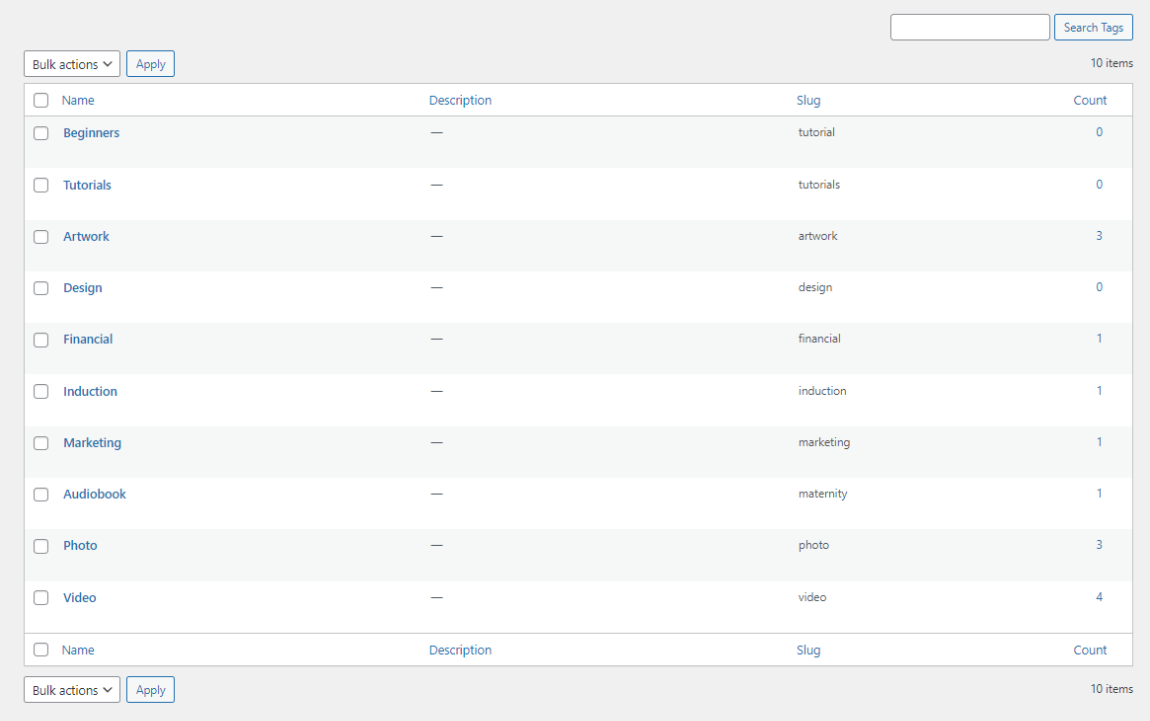
Task: Toggle select-all checkbox in table footer
Action: (41, 650)
